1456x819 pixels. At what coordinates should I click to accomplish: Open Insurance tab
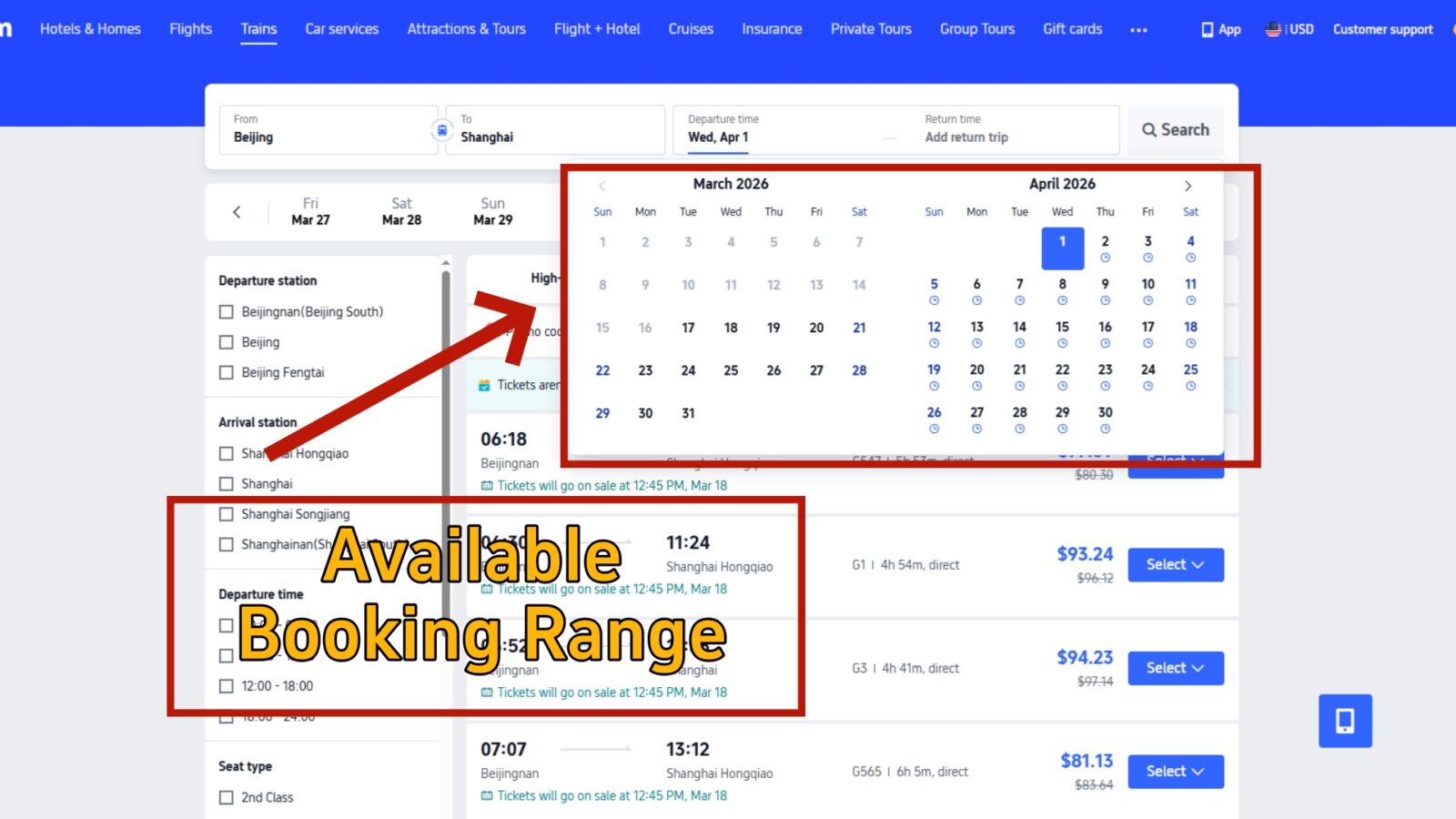[772, 29]
